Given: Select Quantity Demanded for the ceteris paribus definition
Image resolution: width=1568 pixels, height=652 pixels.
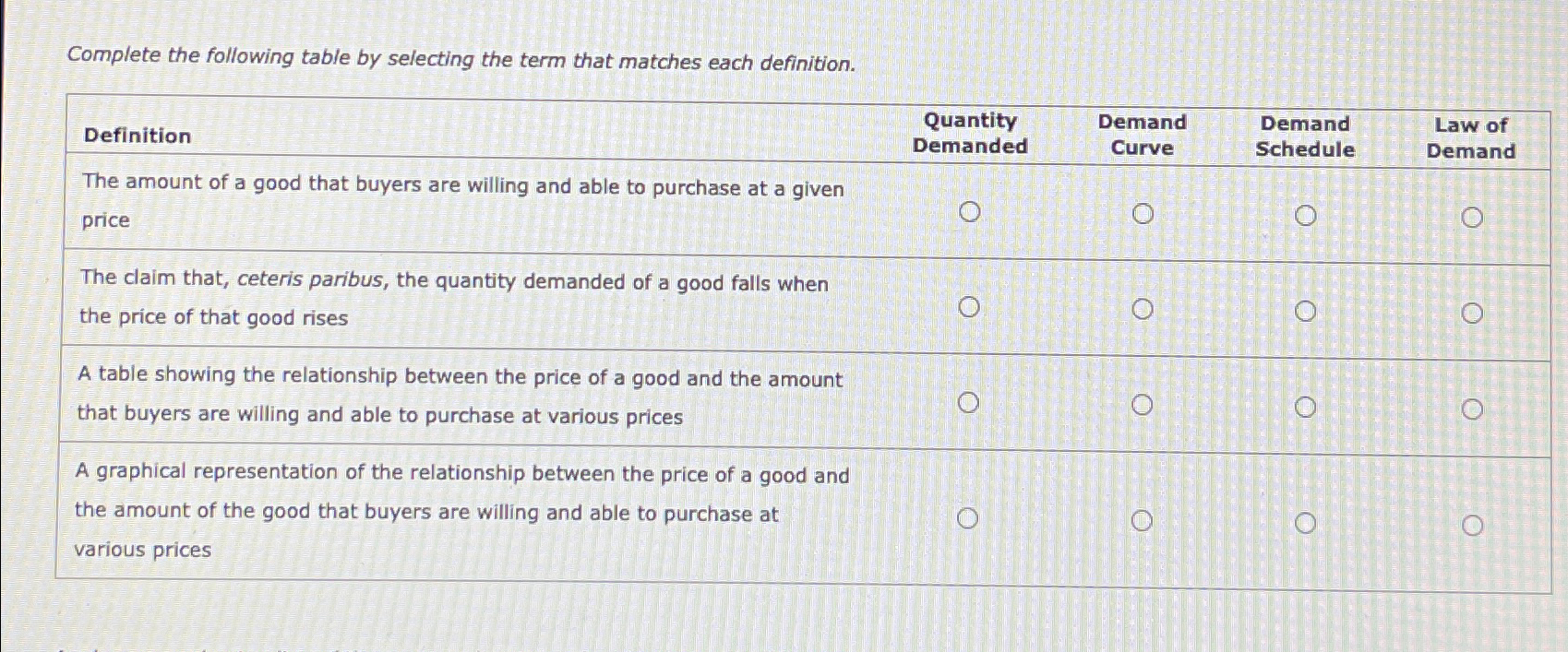Looking at the screenshot, I should pos(970,307).
